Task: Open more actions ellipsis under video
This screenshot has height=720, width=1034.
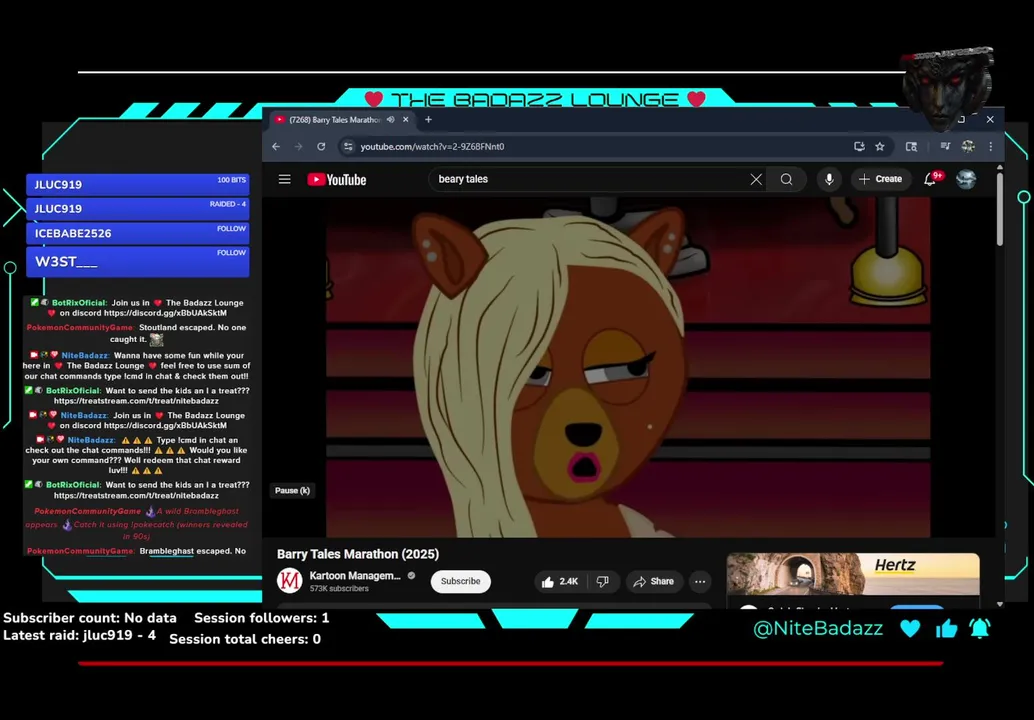Action: click(700, 582)
